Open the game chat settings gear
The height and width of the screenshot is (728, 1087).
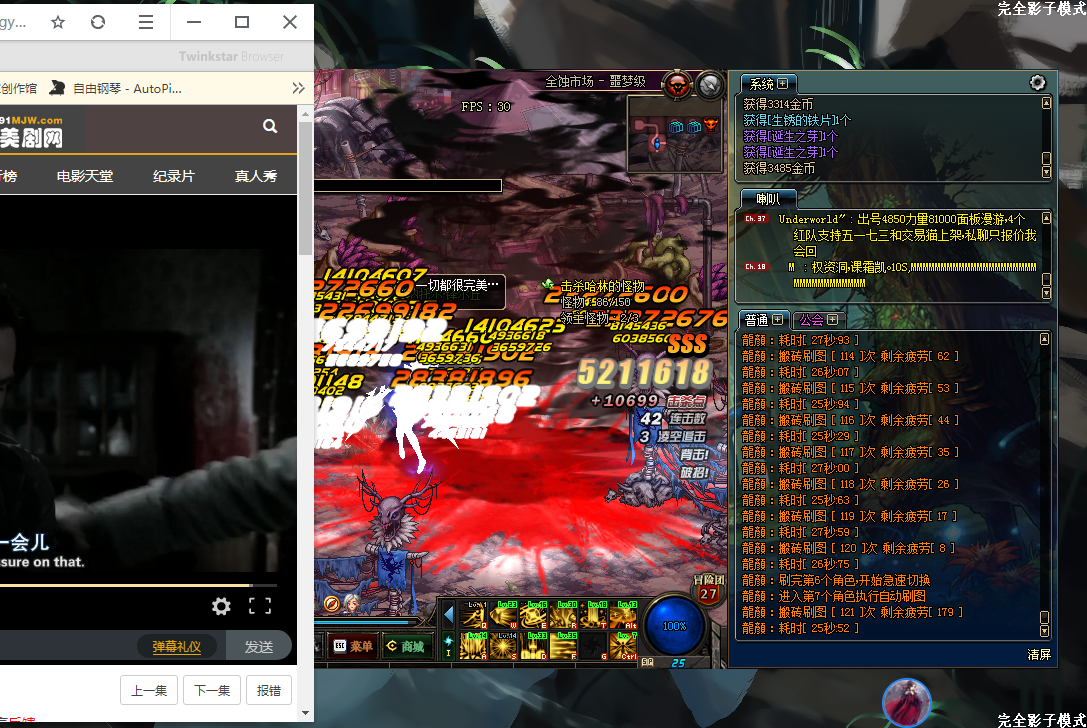point(1037,83)
